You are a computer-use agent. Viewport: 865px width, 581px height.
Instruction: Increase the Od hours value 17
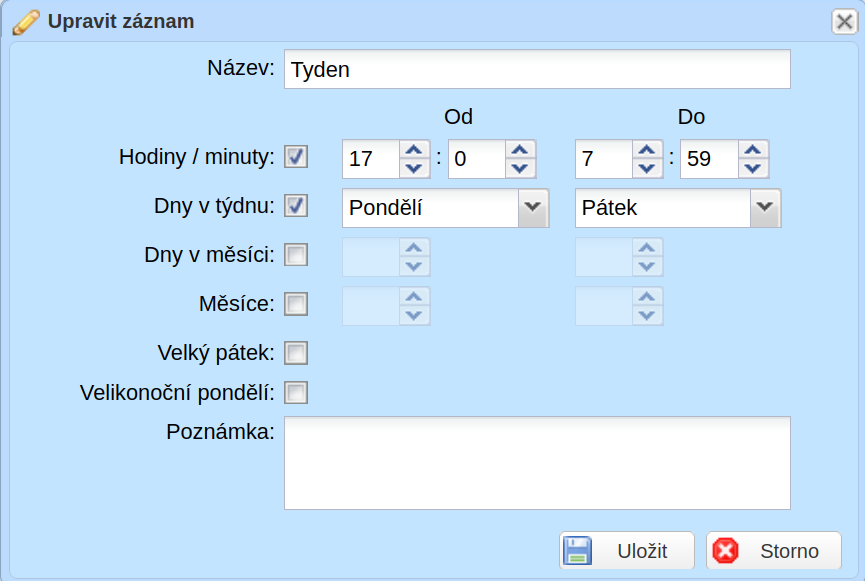[414, 150]
